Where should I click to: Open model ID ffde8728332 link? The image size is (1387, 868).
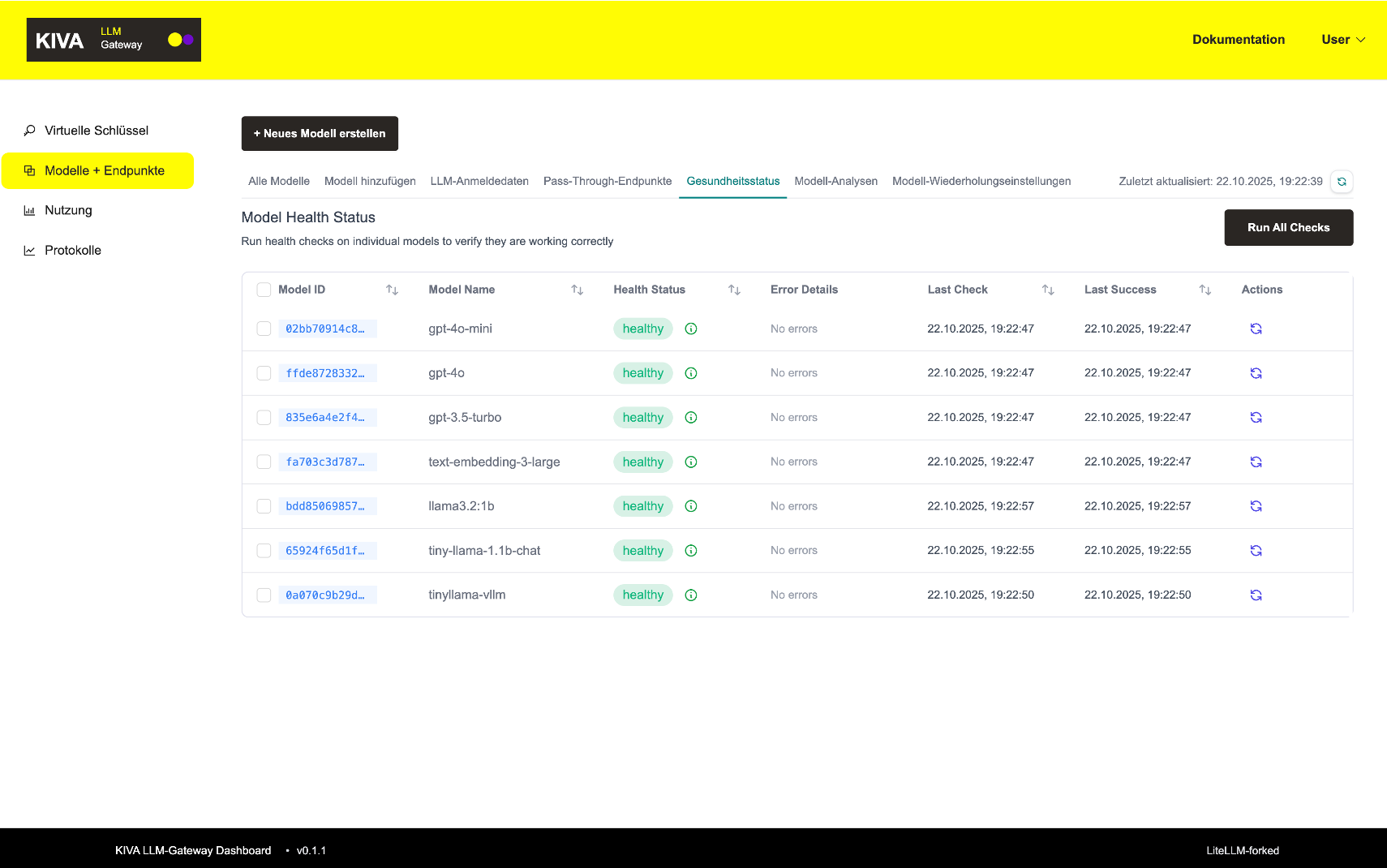pyautogui.click(x=327, y=373)
